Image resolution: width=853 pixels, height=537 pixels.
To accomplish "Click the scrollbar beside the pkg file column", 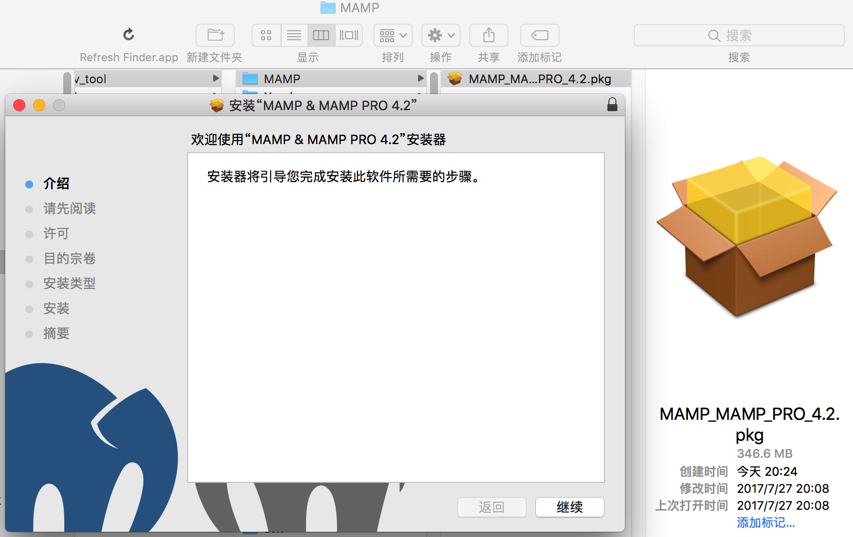I will (x=434, y=83).
